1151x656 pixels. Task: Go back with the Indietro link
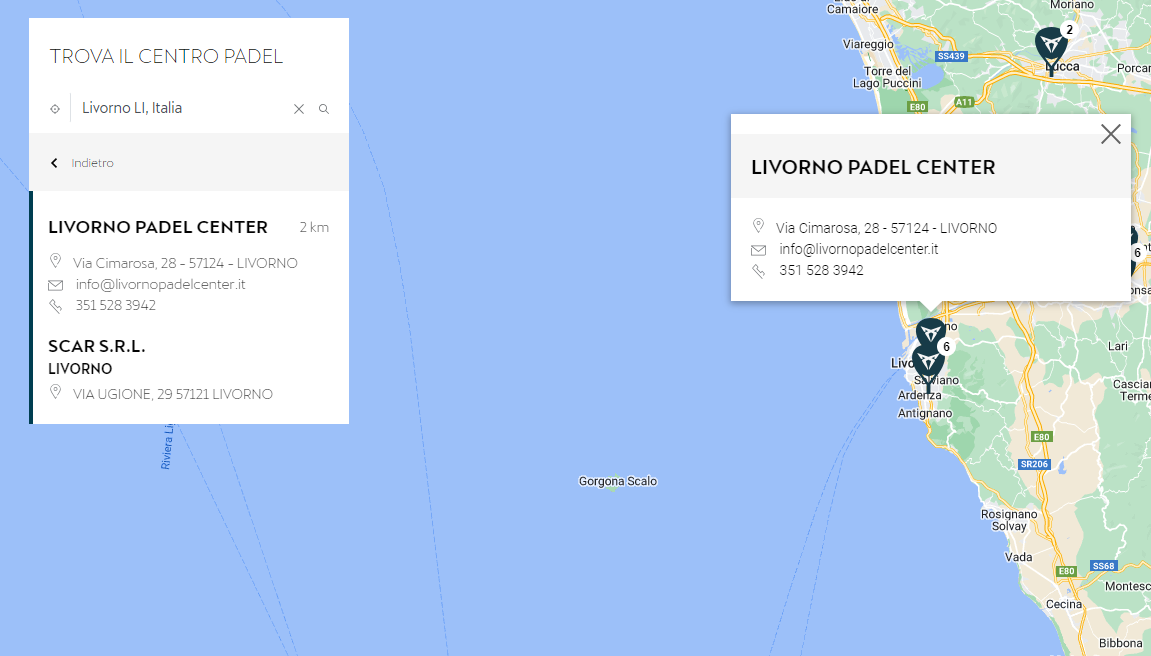click(92, 163)
